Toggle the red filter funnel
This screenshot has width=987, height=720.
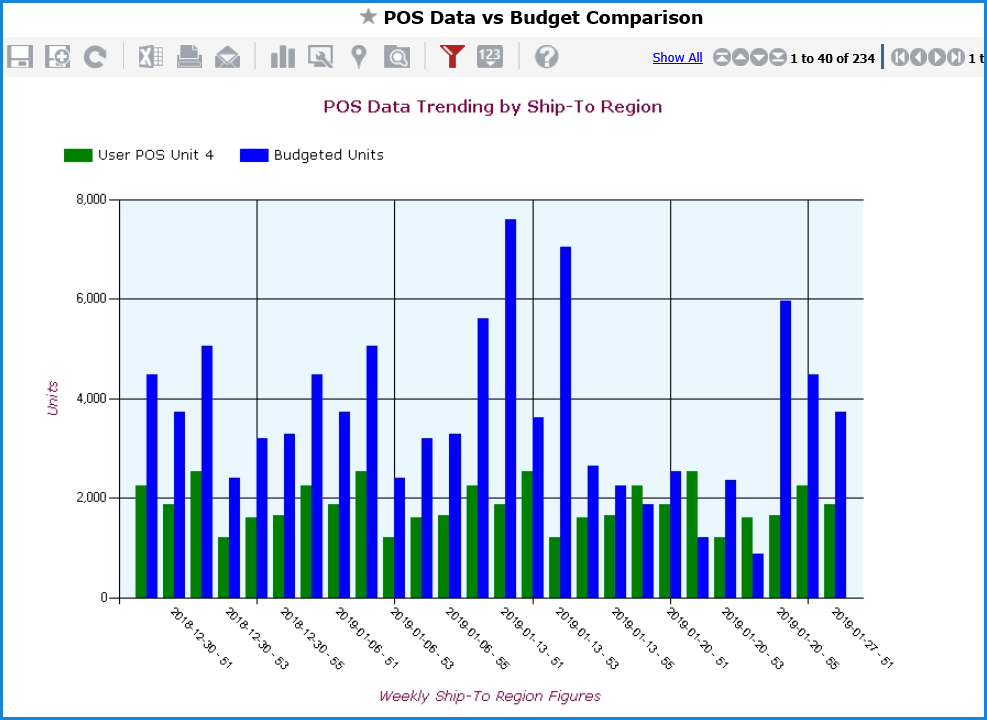pyautogui.click(x=453, y=57)
